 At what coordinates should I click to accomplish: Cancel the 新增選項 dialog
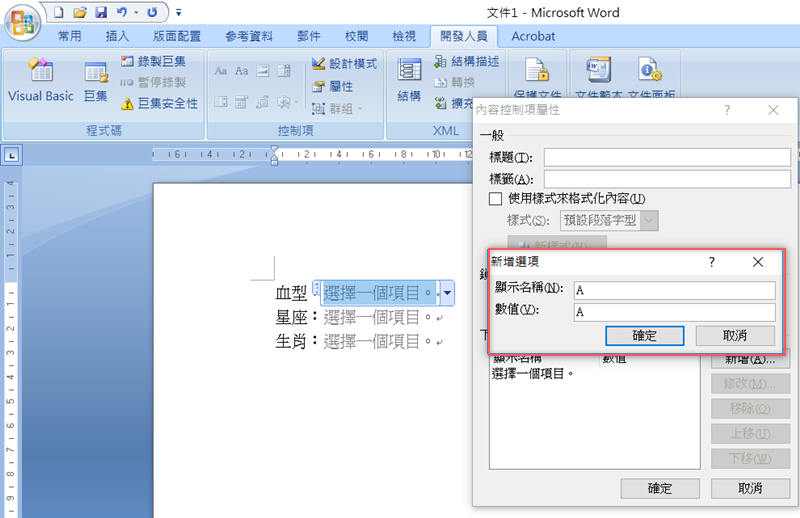[x=735, y=336]
